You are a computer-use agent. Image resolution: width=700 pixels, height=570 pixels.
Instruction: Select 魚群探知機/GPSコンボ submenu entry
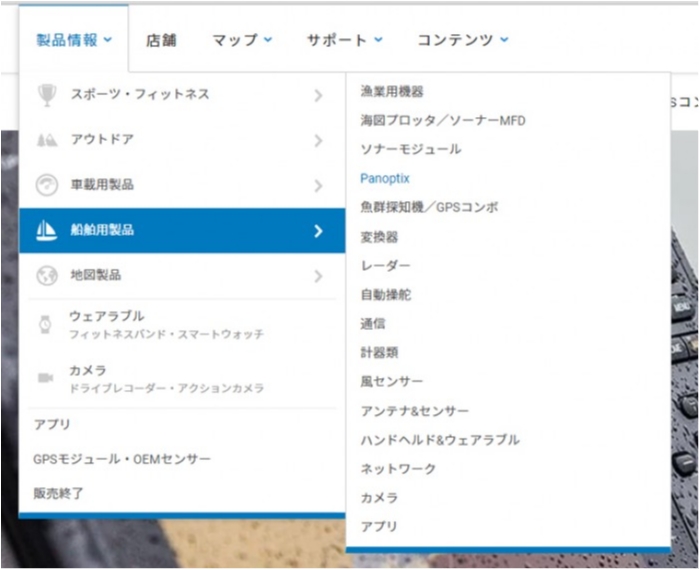(428, 207)
